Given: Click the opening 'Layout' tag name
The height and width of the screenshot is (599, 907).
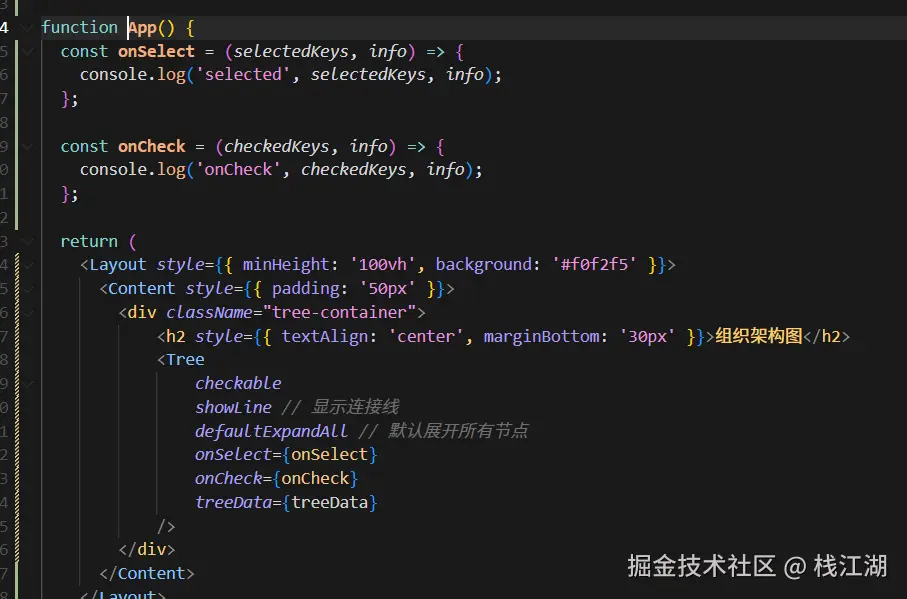Looking at the screenshot, I should (x=118, y=265).
